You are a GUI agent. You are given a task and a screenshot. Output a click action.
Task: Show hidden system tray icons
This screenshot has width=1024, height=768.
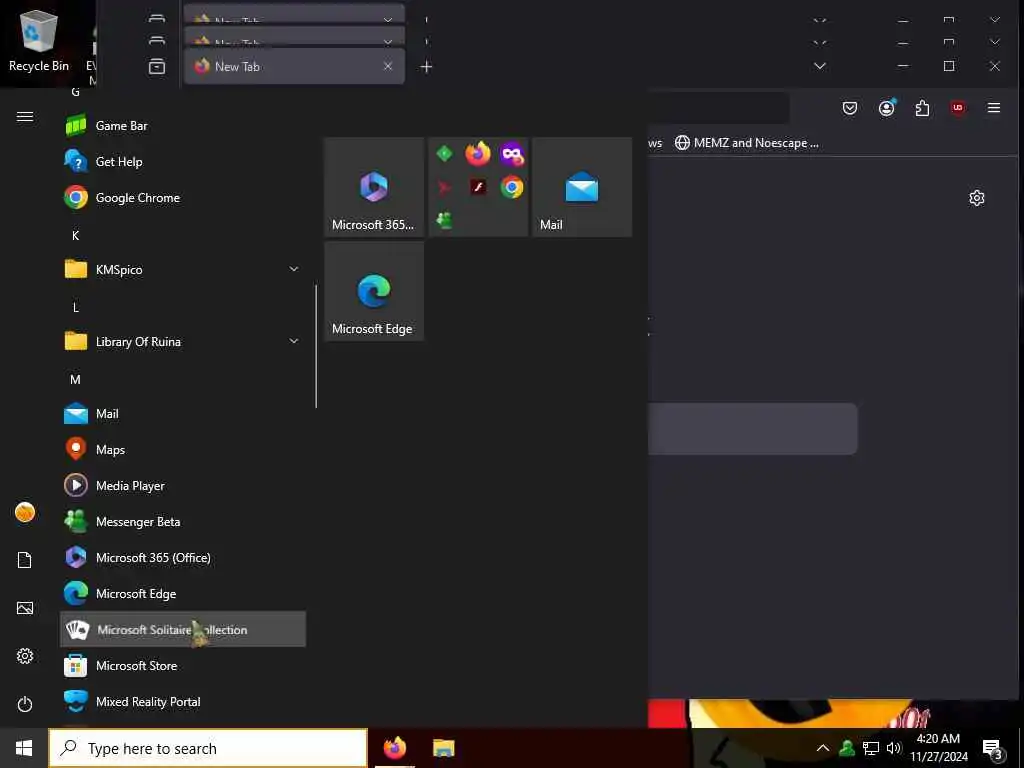[823, 748]
